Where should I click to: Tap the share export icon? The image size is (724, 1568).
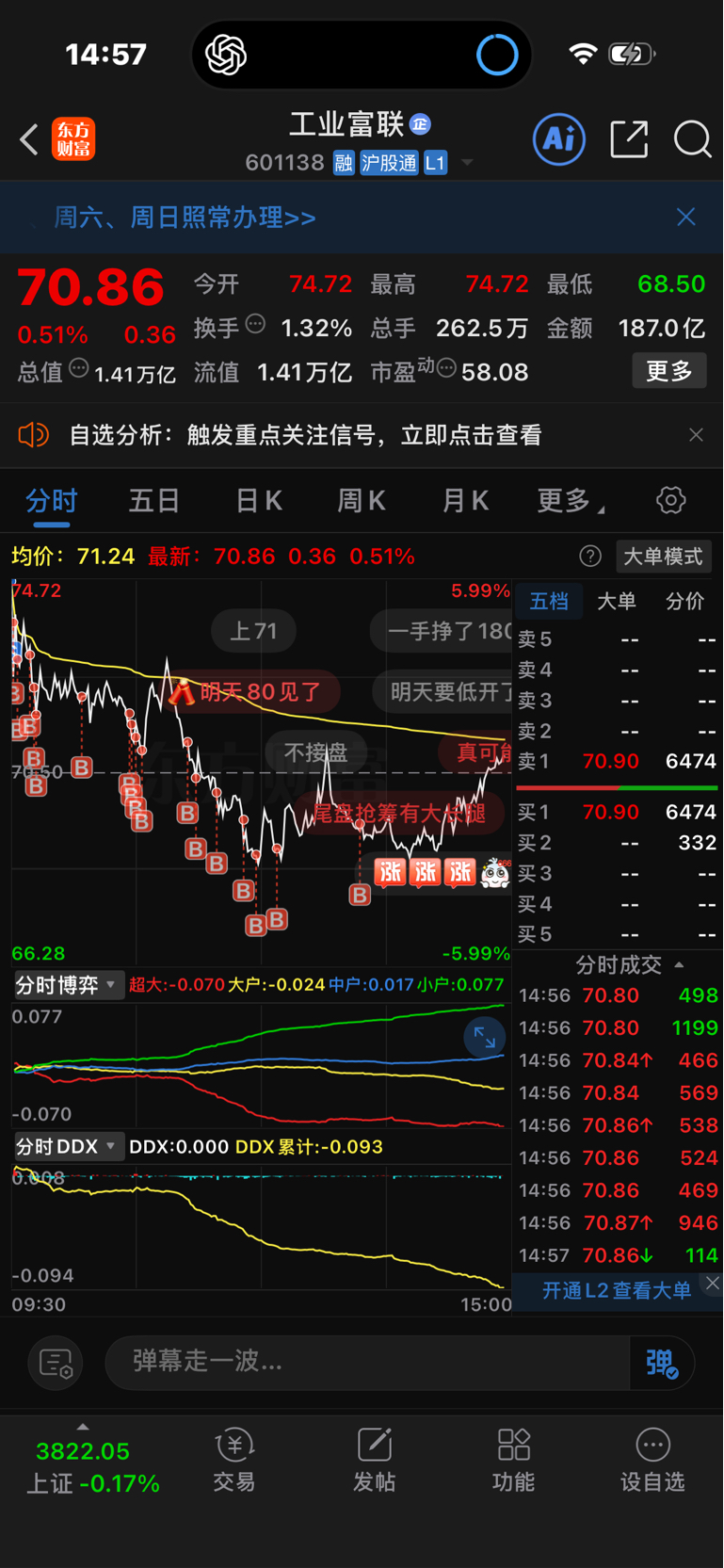tap(629, 139)
